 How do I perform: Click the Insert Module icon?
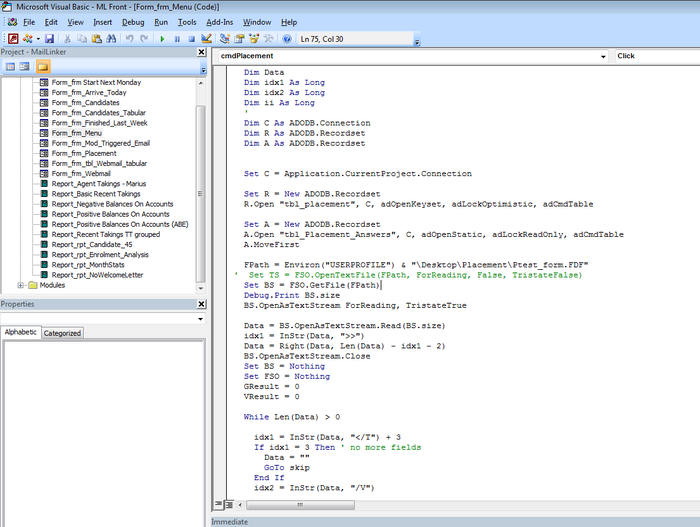click(28, 39)
